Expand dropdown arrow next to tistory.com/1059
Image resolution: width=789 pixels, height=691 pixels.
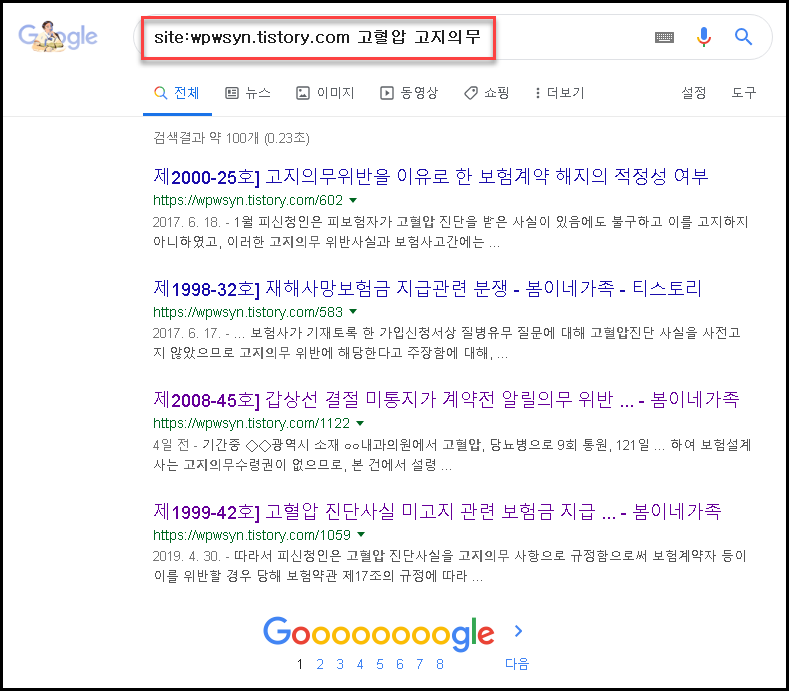click(361, 534)
